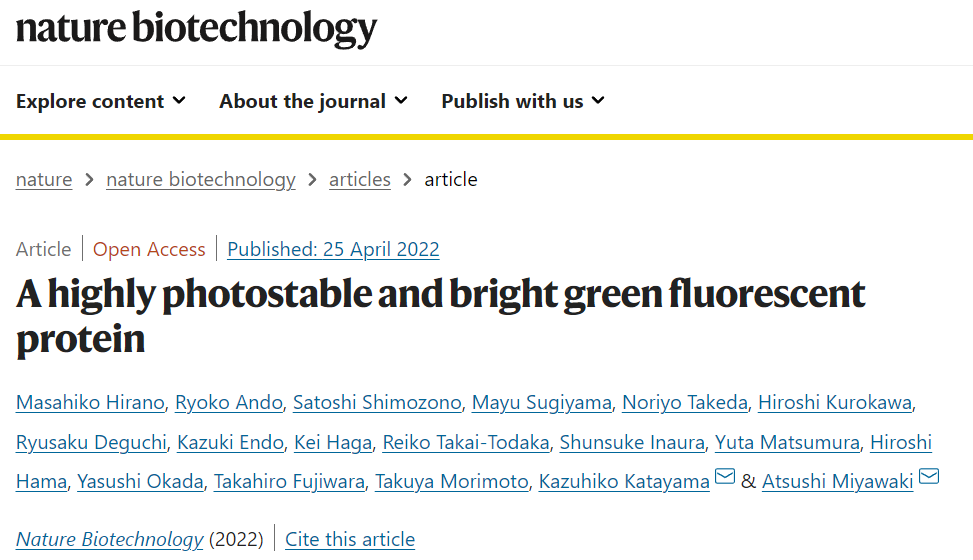This screenshot has height=560, width=973.
Task: Click envelope icon next to Kazuhiko Katayama
Action: click(725, 476)
